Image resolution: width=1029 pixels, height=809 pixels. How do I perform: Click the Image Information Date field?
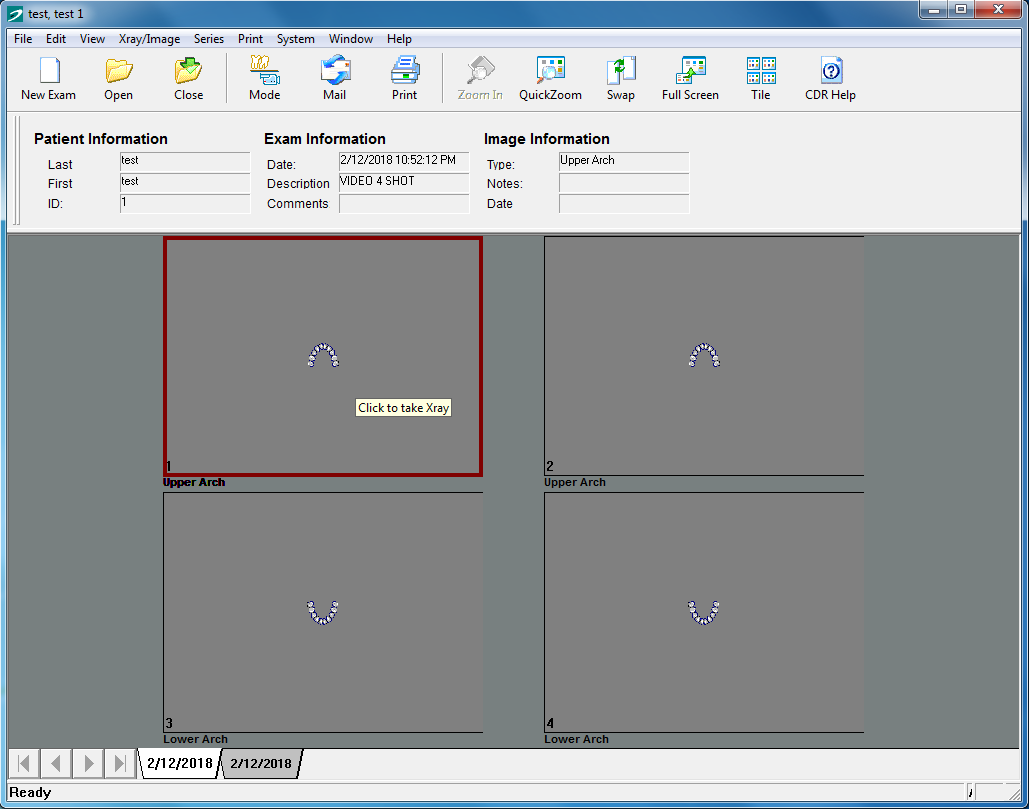623,203
